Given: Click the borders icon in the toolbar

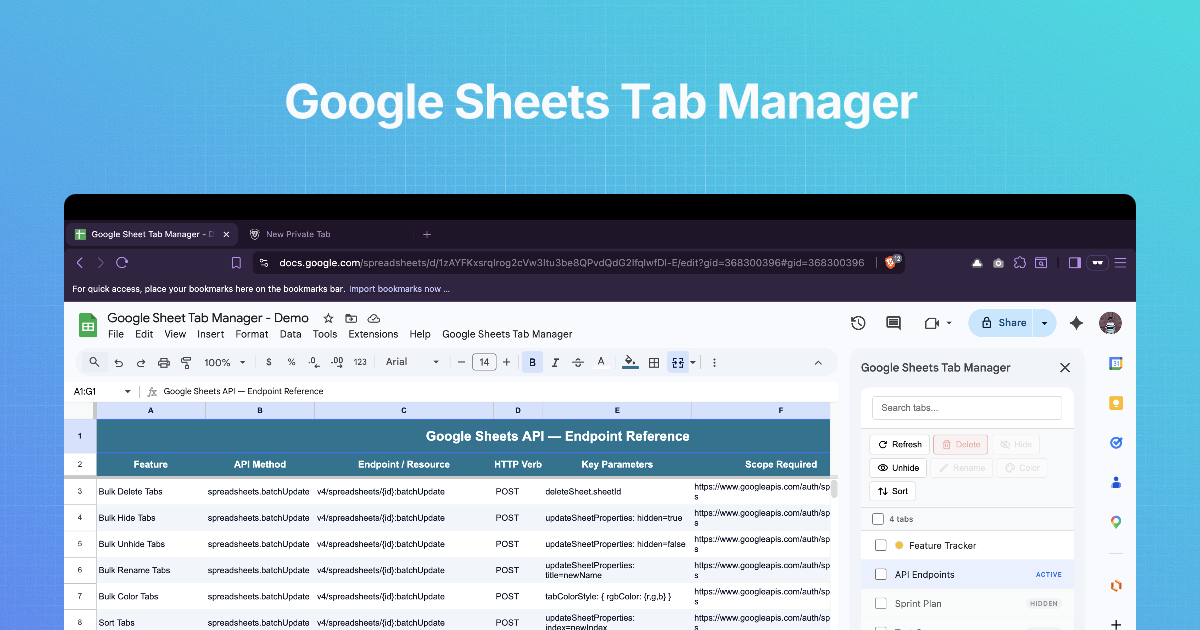Looking at the screenshot, I should coord(653,362).
